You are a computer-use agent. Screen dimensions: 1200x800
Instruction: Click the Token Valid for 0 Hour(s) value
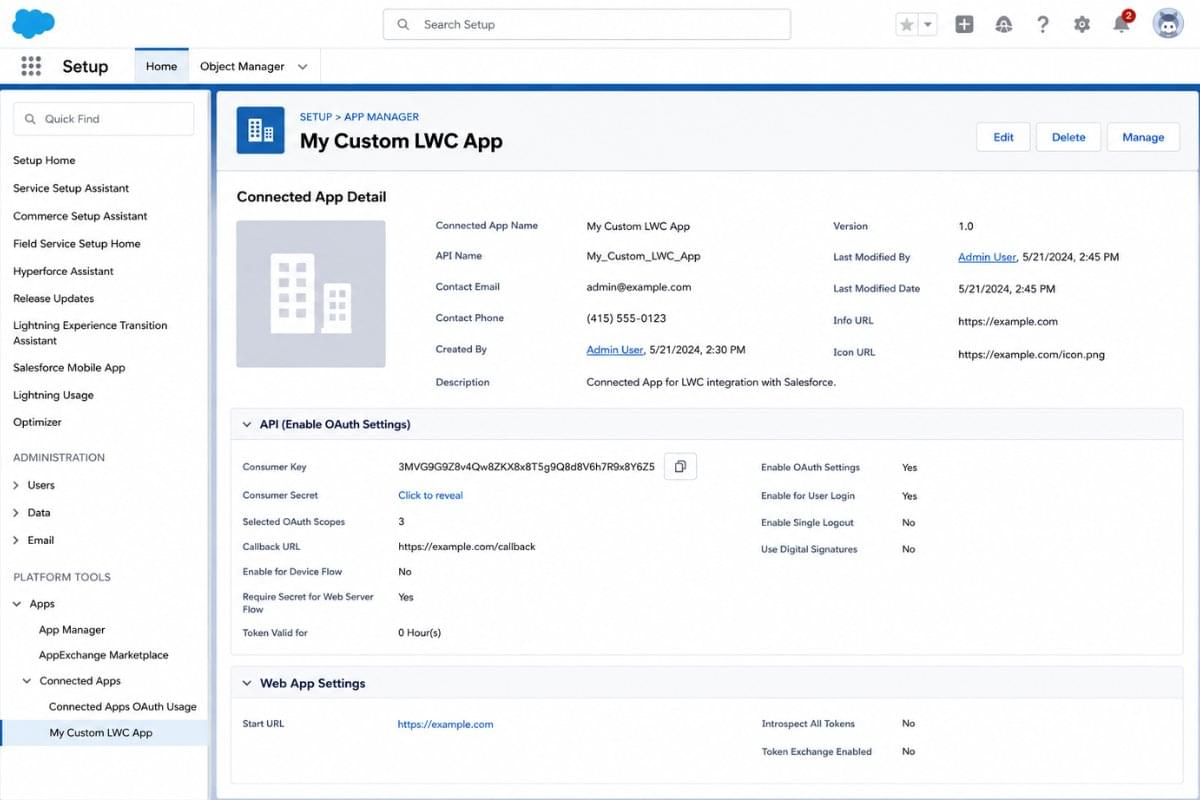pyautogui.click(x=419, y=633)
